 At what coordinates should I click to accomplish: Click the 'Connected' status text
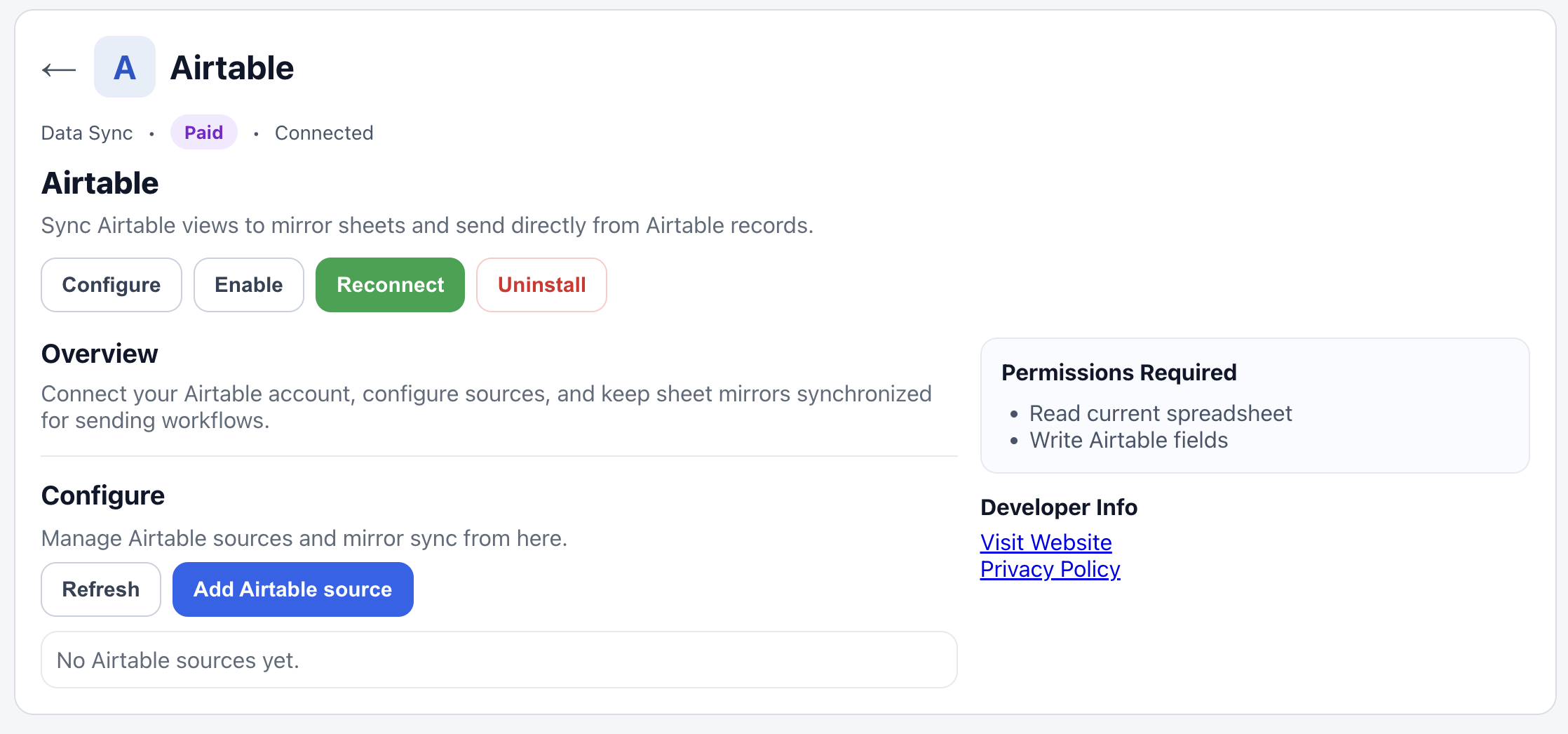324,133
